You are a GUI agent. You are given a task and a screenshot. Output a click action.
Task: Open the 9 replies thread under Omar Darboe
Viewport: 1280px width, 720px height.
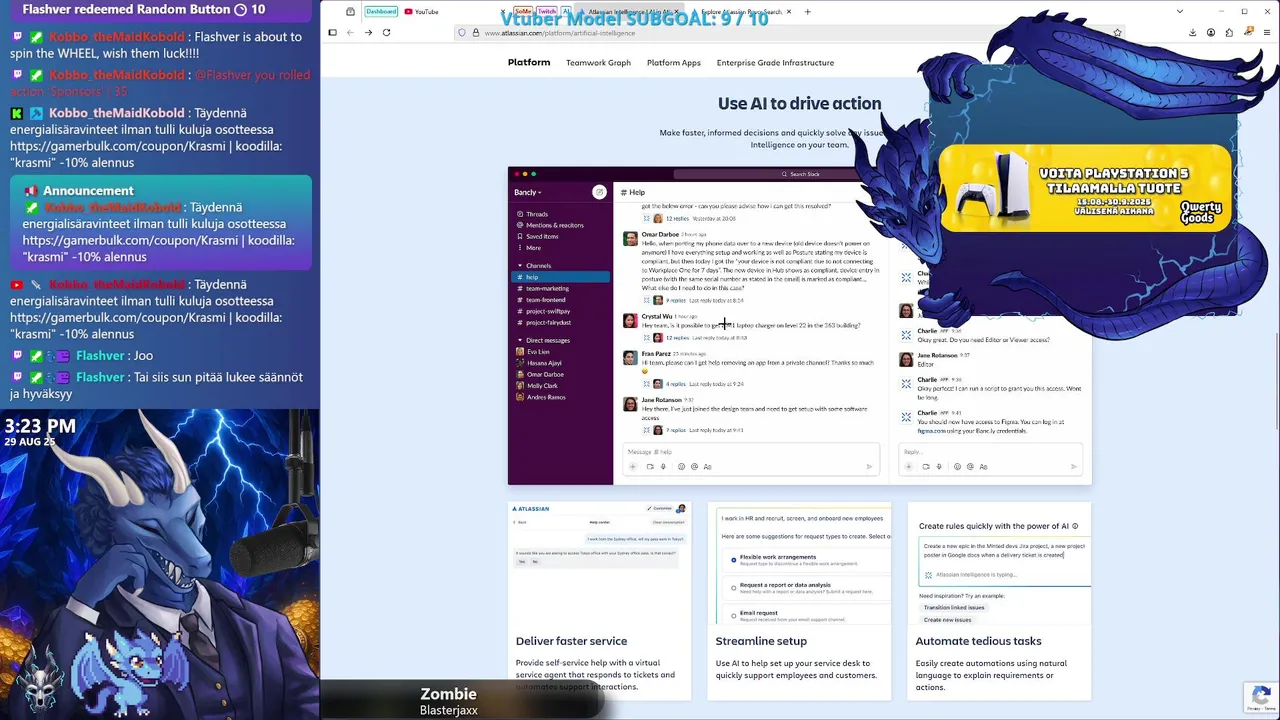[676, 300]
